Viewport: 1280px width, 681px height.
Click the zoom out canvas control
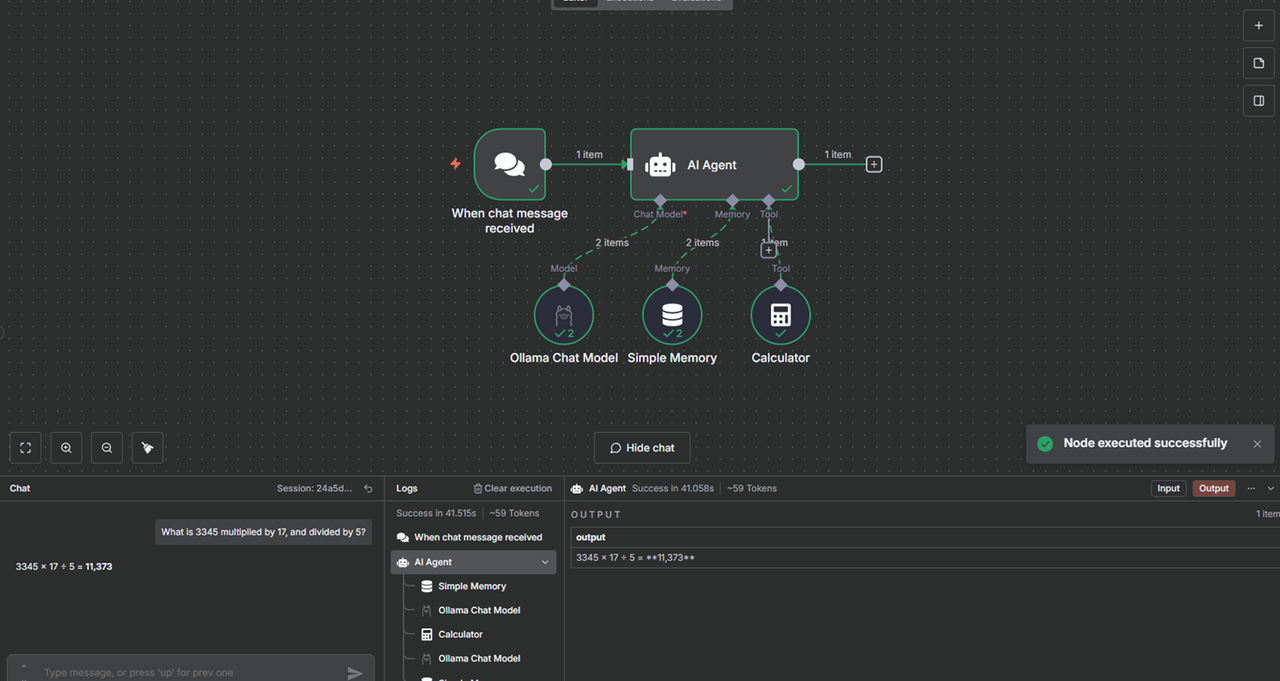click(107, 447)
